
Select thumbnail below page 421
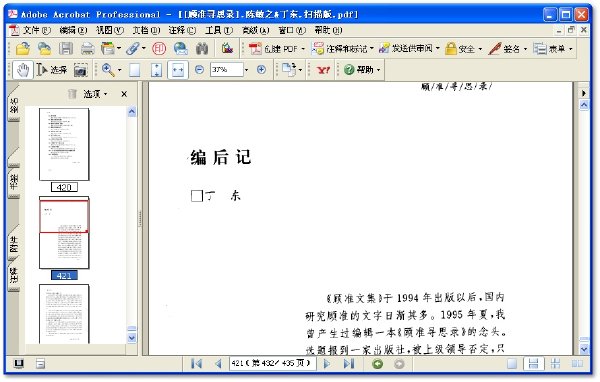coord(64,313)
